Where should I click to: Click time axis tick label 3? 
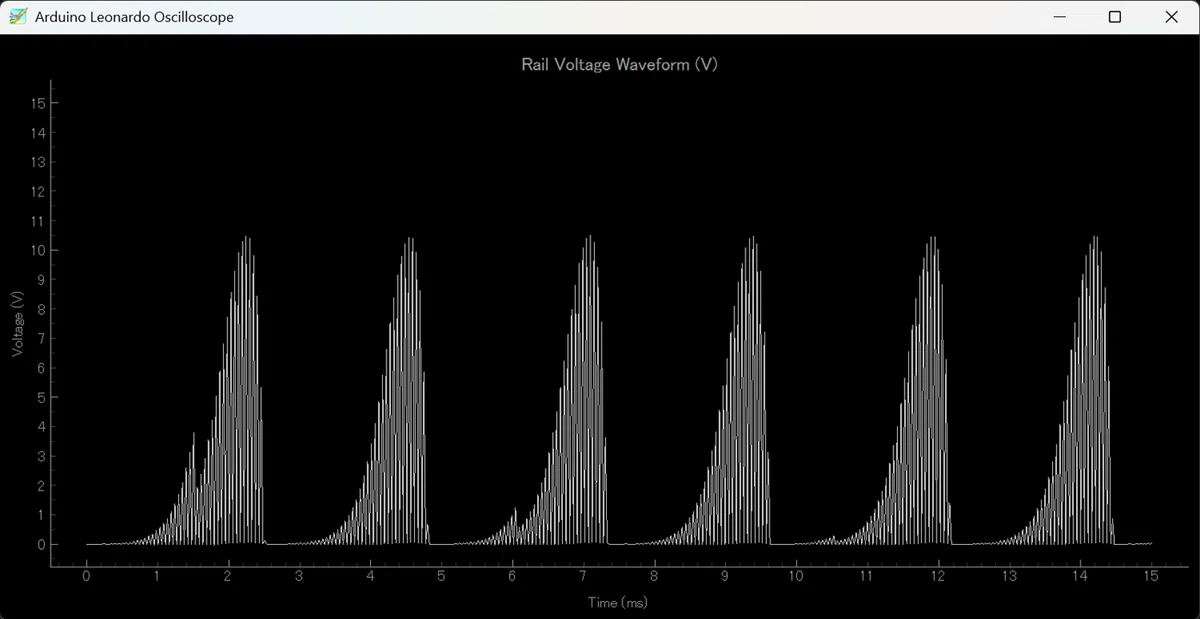coord(299,576)
